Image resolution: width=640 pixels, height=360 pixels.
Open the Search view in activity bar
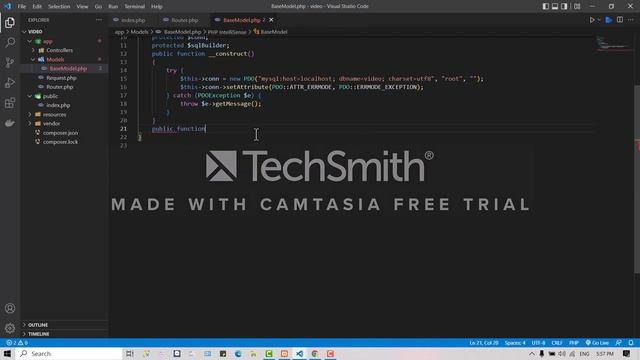(10, 42)
